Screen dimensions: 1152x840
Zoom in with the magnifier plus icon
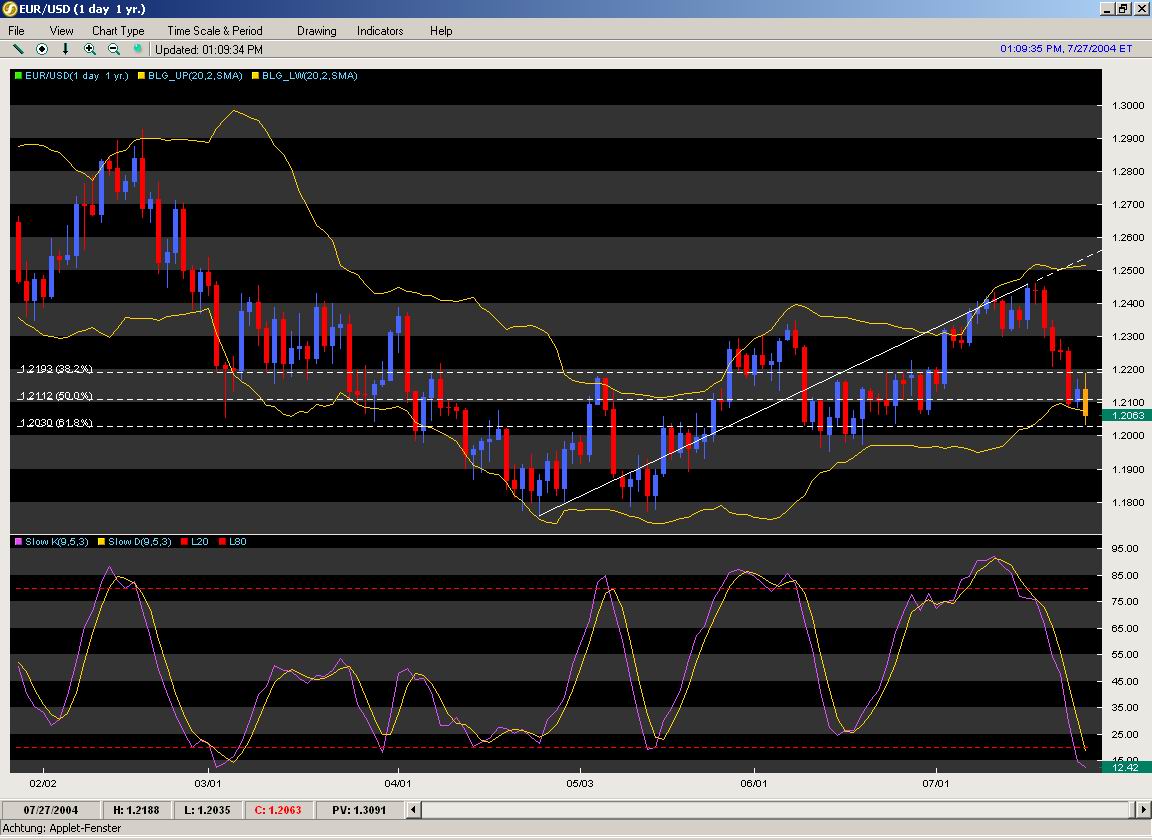coord(90,49)
